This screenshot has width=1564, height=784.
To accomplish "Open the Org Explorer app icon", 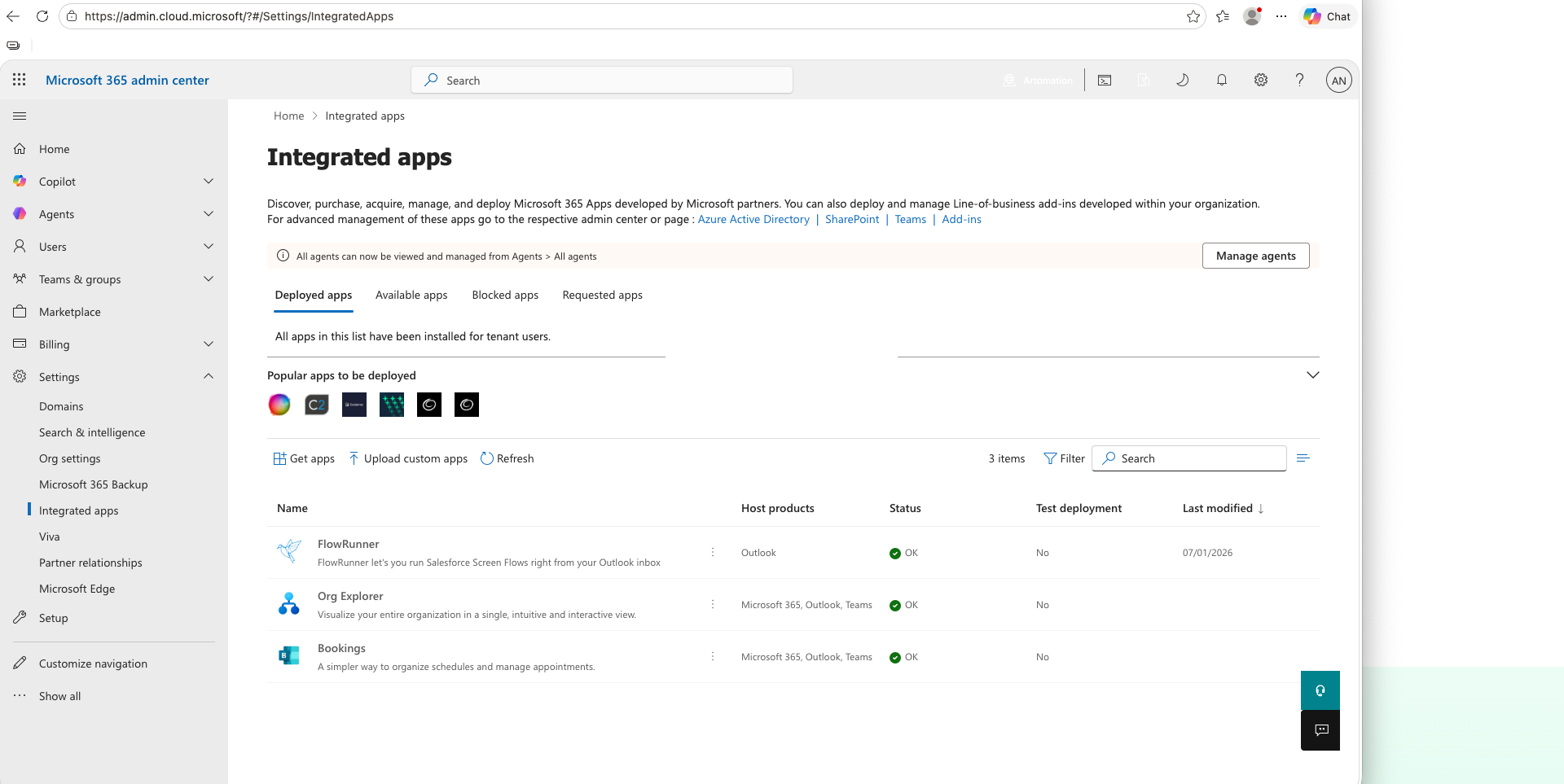I will coord(288,604).
